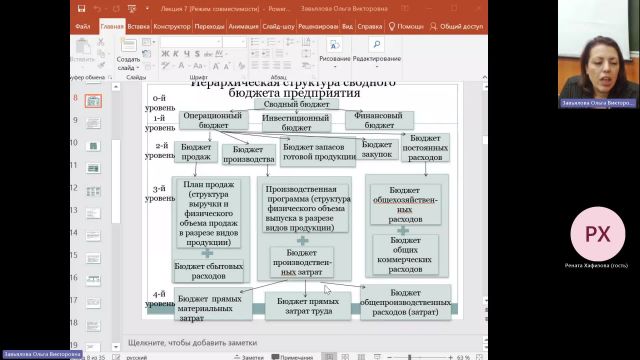Switch to Slide Sorter view in status bar
The image size is (640, 360).
[x=345, y=357]
